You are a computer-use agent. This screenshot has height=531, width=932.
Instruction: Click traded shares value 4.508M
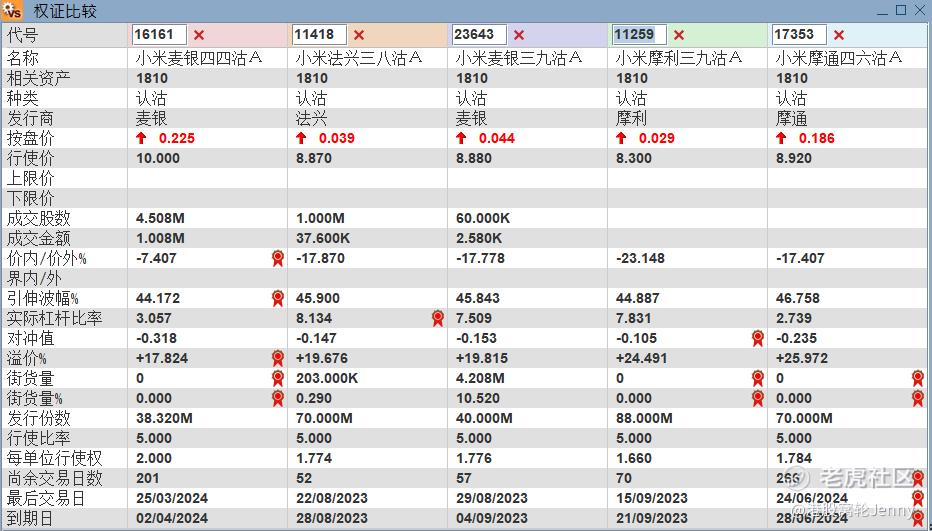point(160,218)
